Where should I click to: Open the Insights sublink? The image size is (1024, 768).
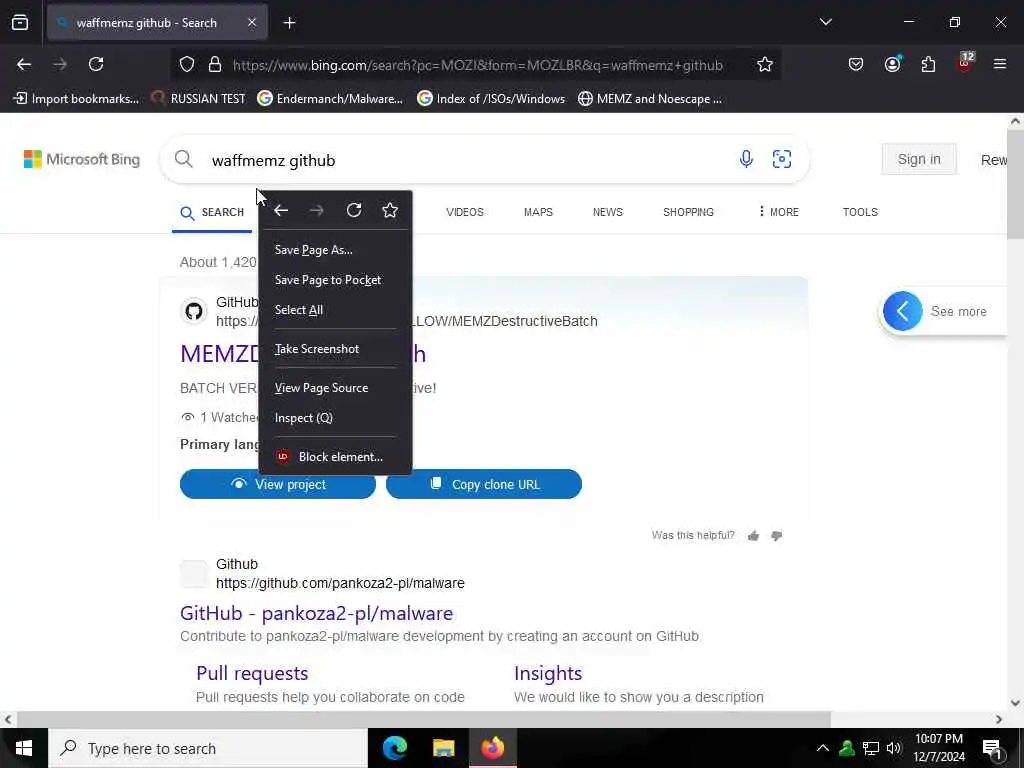coord(548,673)
